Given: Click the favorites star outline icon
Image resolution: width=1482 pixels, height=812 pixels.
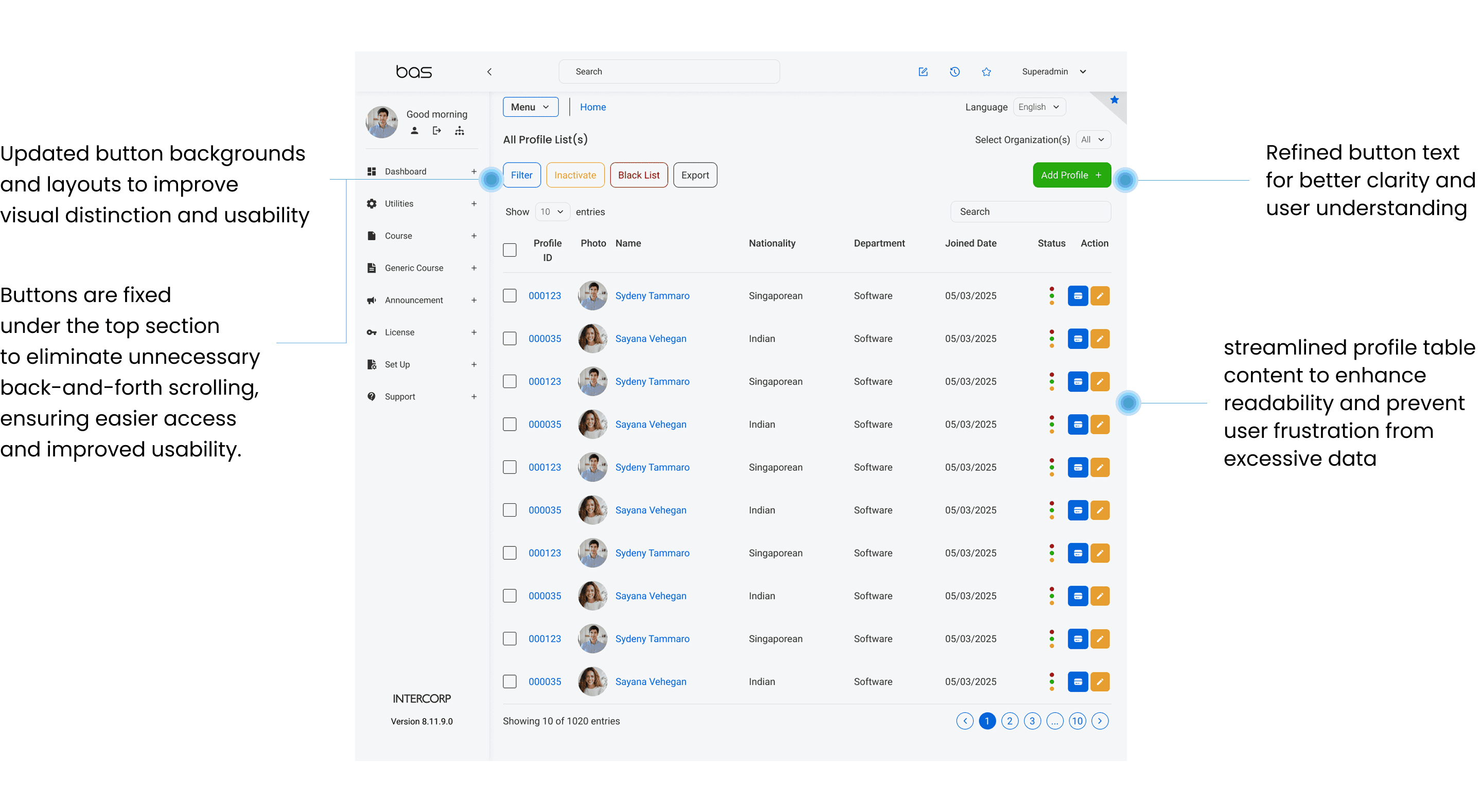Looking at the screenshot, I should pos(986,72).
